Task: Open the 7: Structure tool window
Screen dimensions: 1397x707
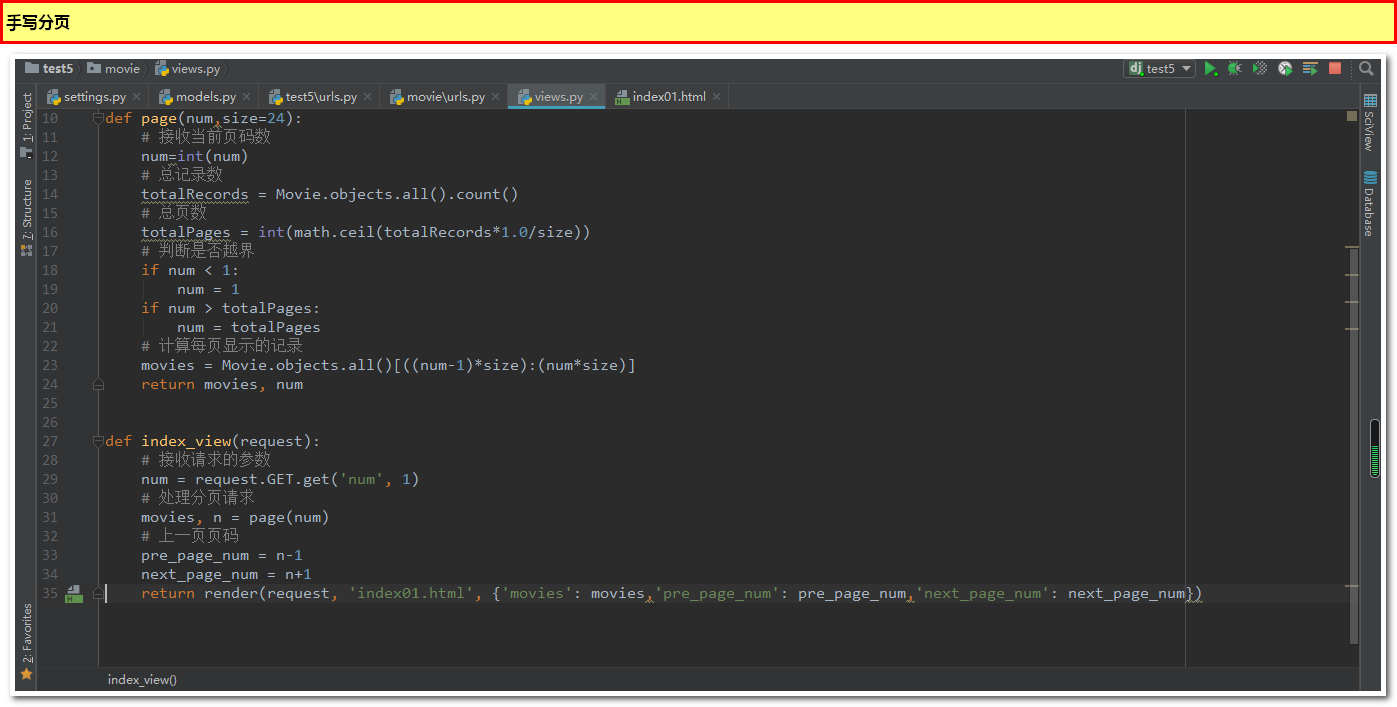Action: click(27, 217)
